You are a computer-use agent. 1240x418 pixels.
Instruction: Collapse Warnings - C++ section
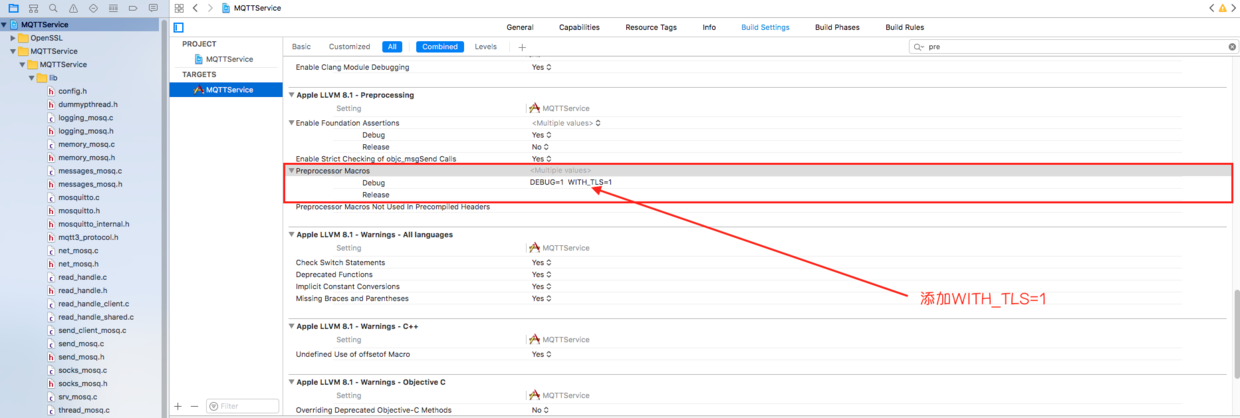tap(291, 326)
